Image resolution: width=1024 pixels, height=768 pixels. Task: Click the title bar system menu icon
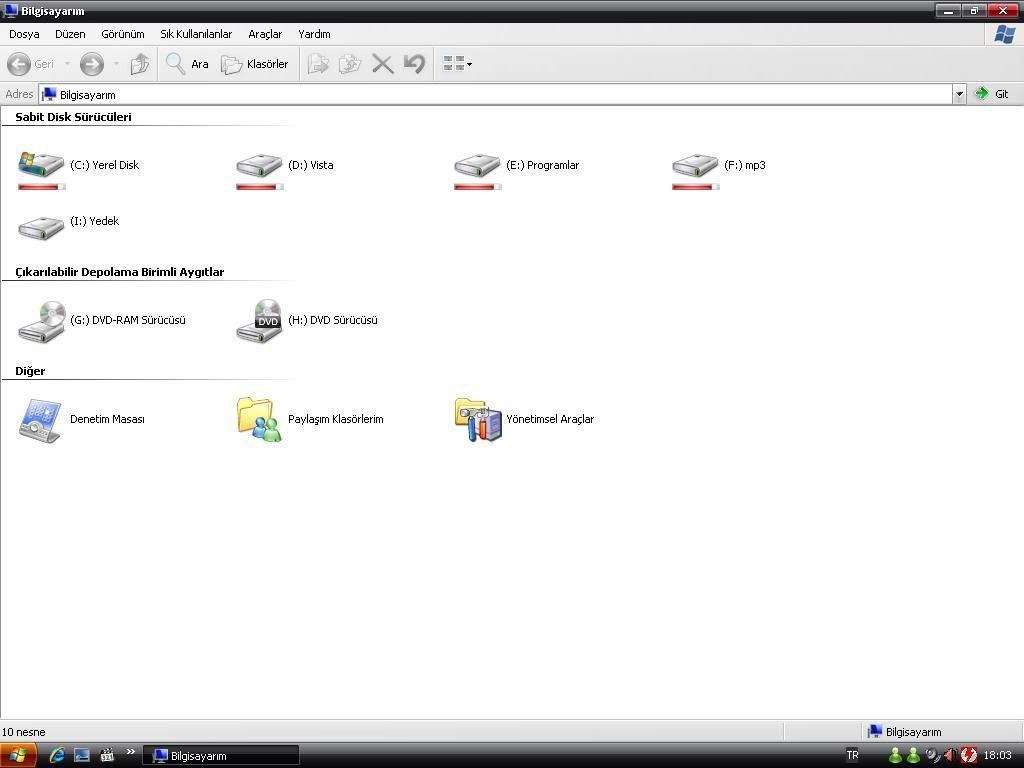pyautogui.click(x=10, y=10)
